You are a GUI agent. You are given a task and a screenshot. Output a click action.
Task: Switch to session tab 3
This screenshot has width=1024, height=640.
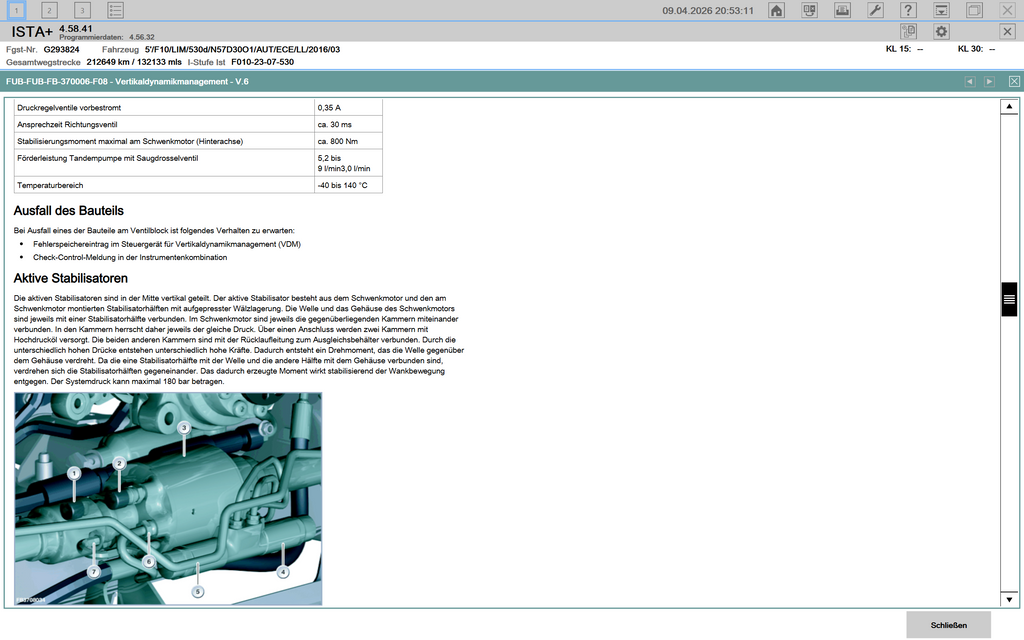83,10
